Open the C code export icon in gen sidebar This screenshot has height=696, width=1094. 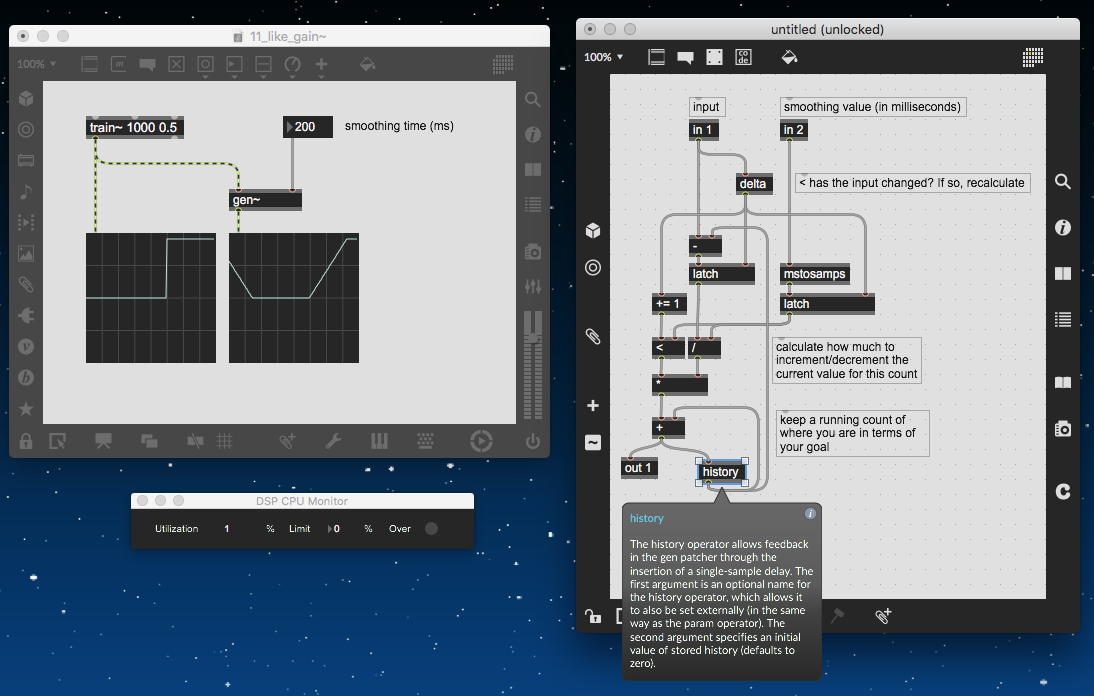coord(1063,492)
